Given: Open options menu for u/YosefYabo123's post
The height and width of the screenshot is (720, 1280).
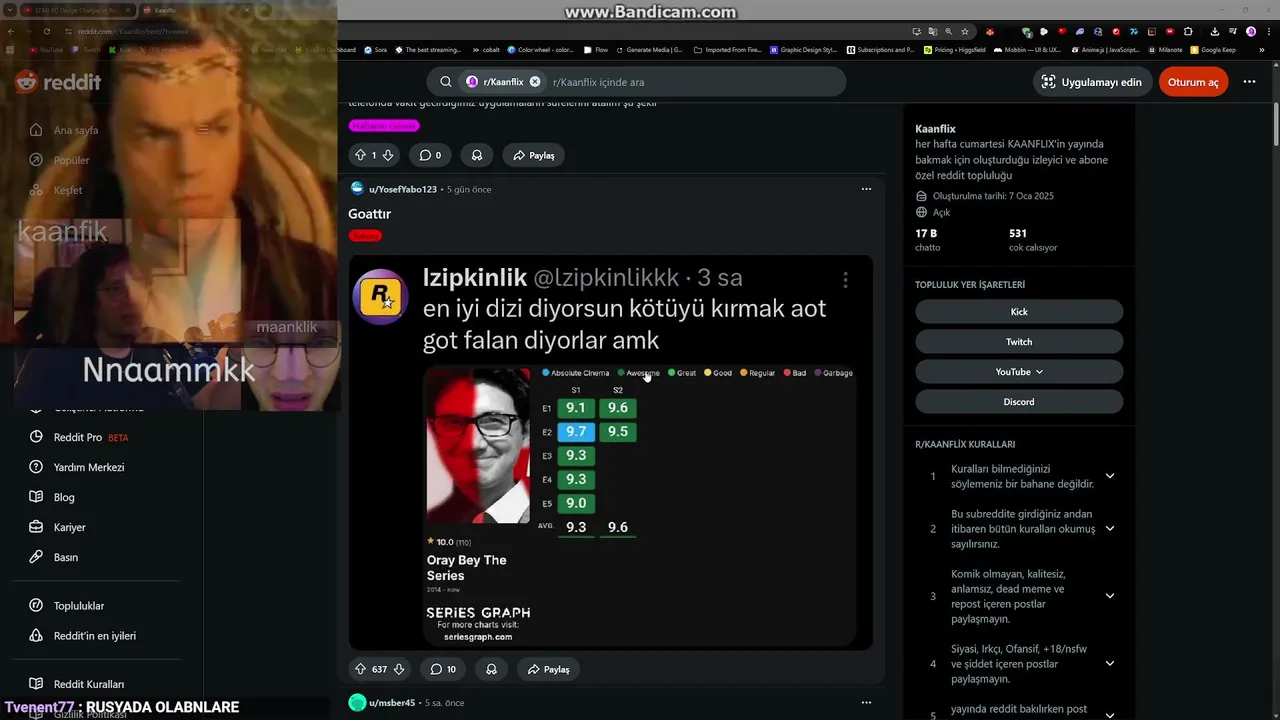Looking at the screenshot, I should pyautogui.click(x=866, y=189).
